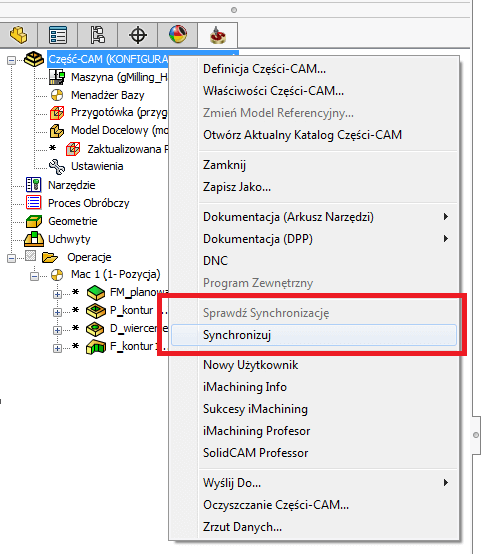The height and width of the screenshot is (554, 490).
Task: Click the Ustawienia wrench icon
Action: tap(57, 167)
